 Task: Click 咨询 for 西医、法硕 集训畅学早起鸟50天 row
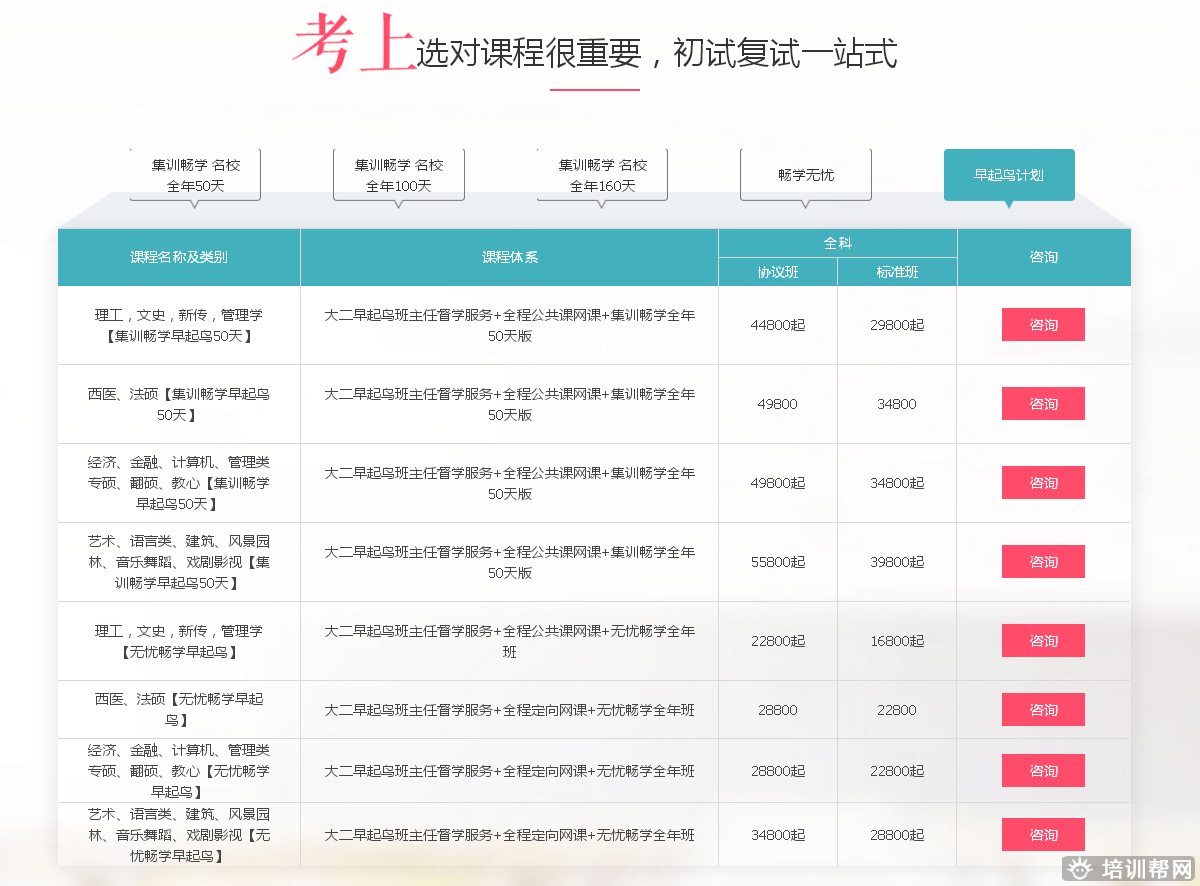pos(1043,404)
